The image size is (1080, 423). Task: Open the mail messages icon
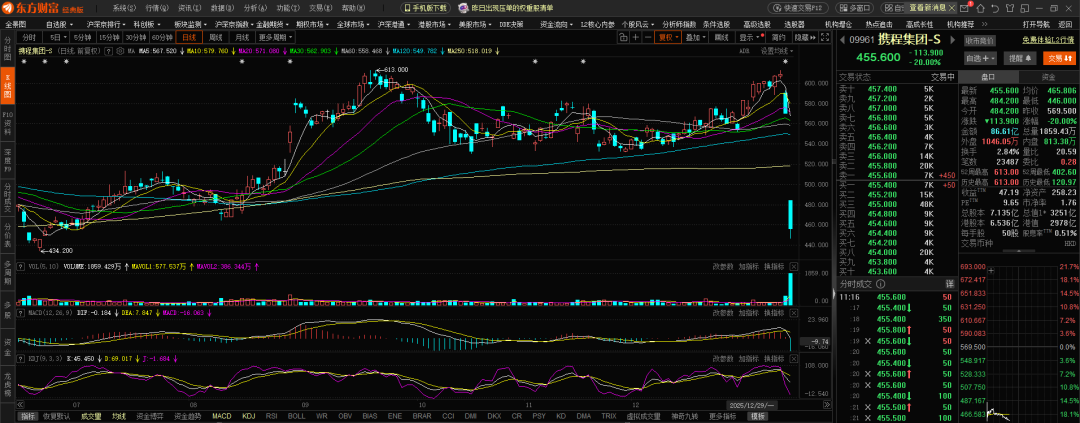(964, 7)
